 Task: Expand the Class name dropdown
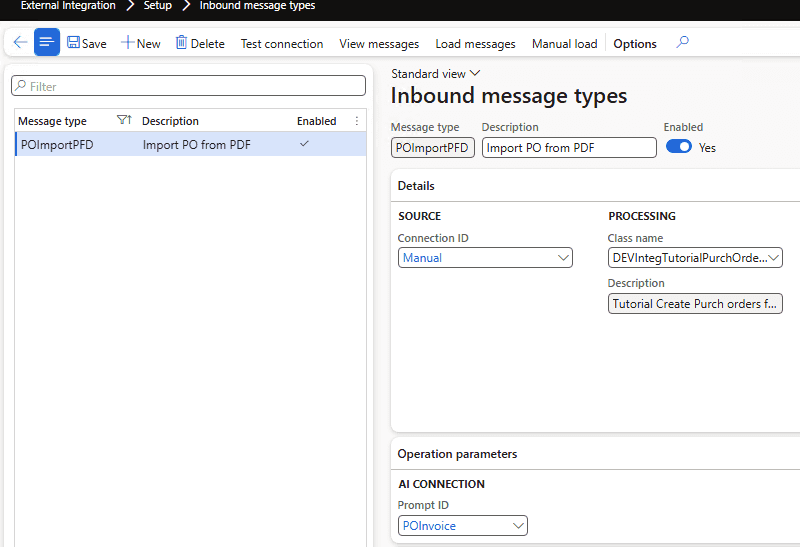point(775,258)
